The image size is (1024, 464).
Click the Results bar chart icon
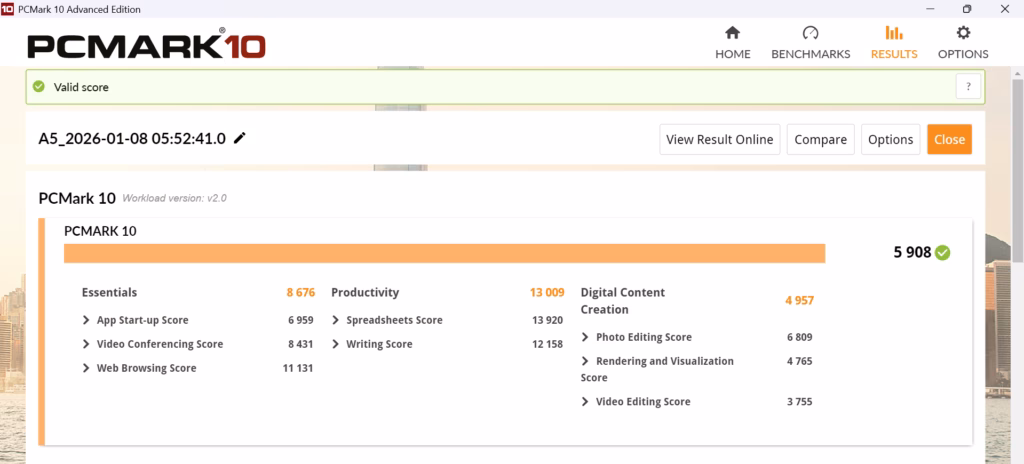893,33
